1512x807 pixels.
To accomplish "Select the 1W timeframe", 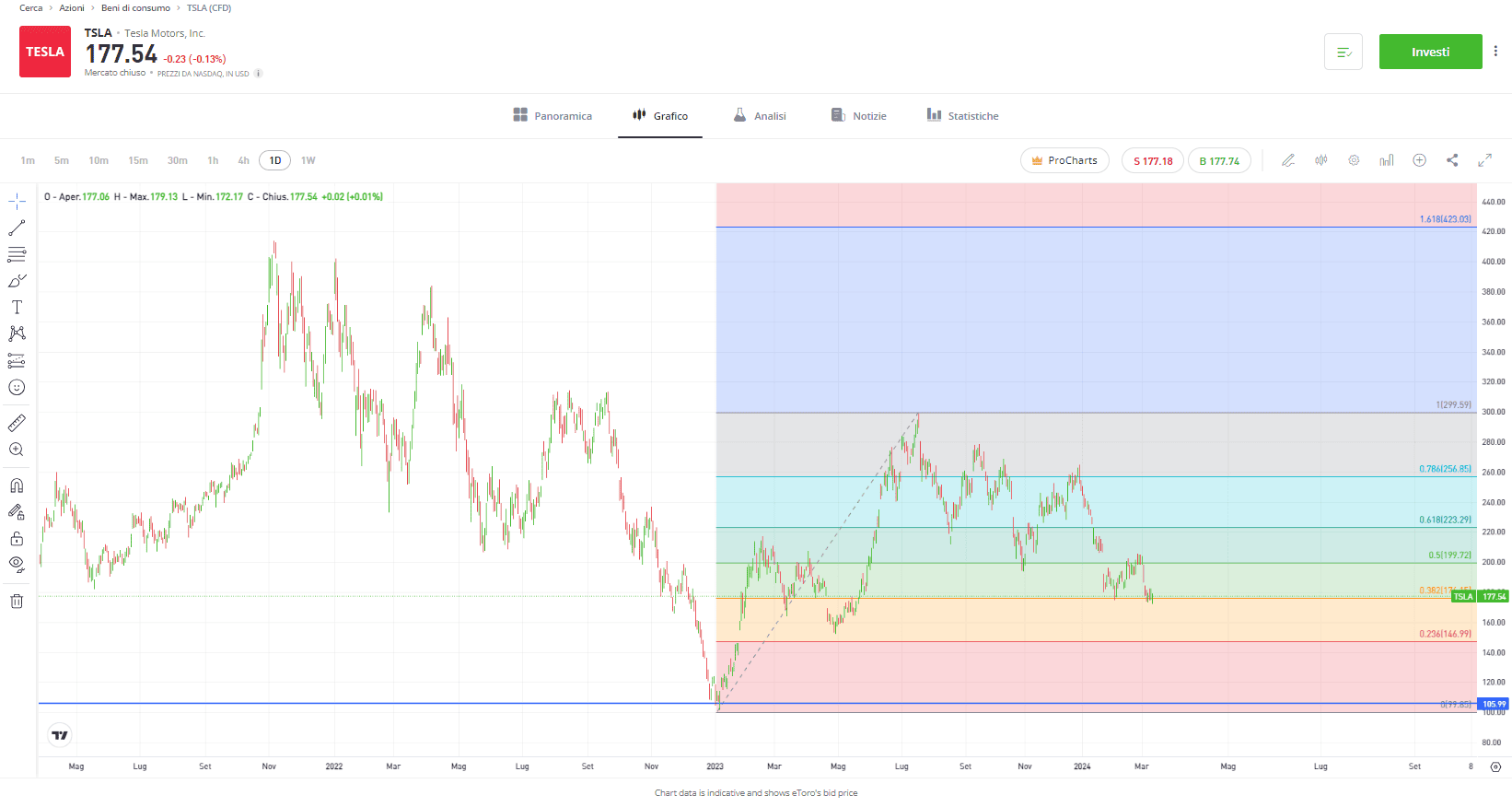I will (x=308, y=160).
